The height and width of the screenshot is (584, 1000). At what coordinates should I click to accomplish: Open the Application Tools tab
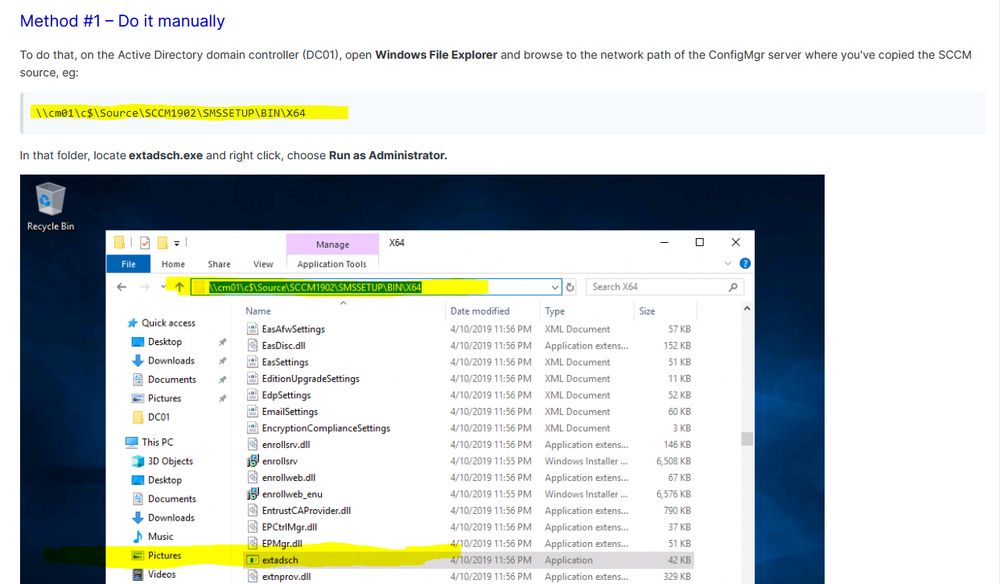coord(332,264)
